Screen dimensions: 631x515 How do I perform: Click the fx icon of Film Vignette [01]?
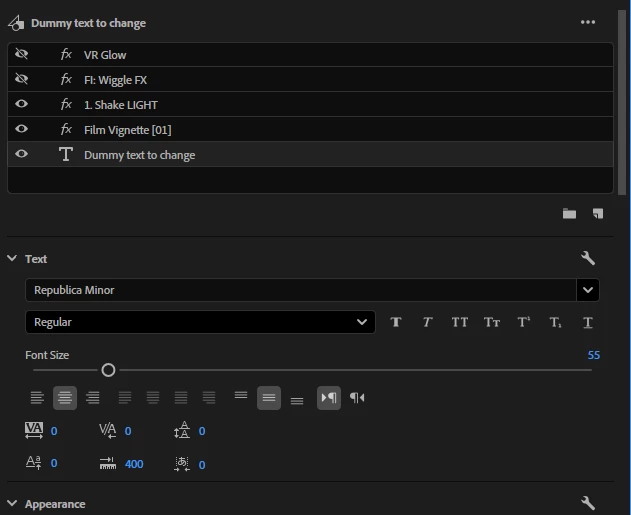[66, 129]
